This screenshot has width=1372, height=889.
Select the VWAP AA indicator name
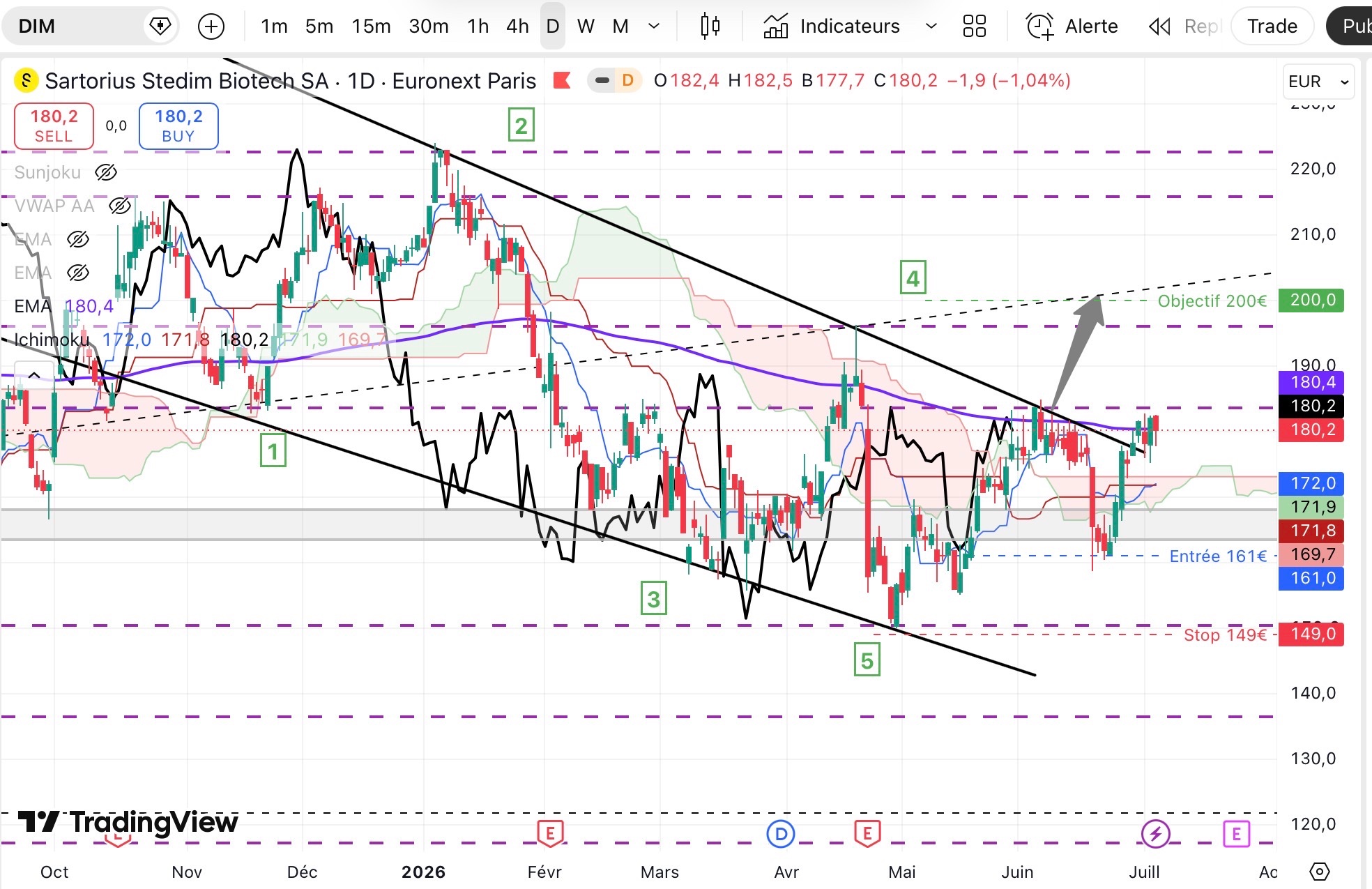point(54,206)
